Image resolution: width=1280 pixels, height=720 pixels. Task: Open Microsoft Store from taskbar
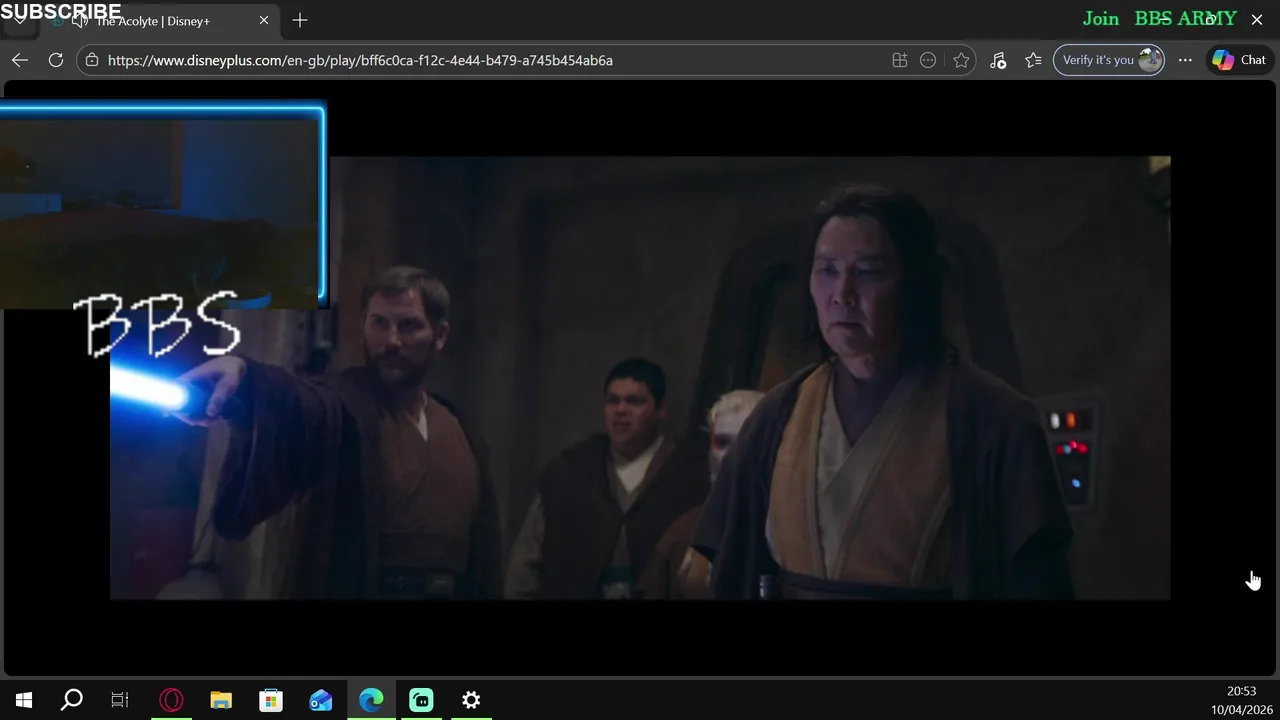click(271, 700)
